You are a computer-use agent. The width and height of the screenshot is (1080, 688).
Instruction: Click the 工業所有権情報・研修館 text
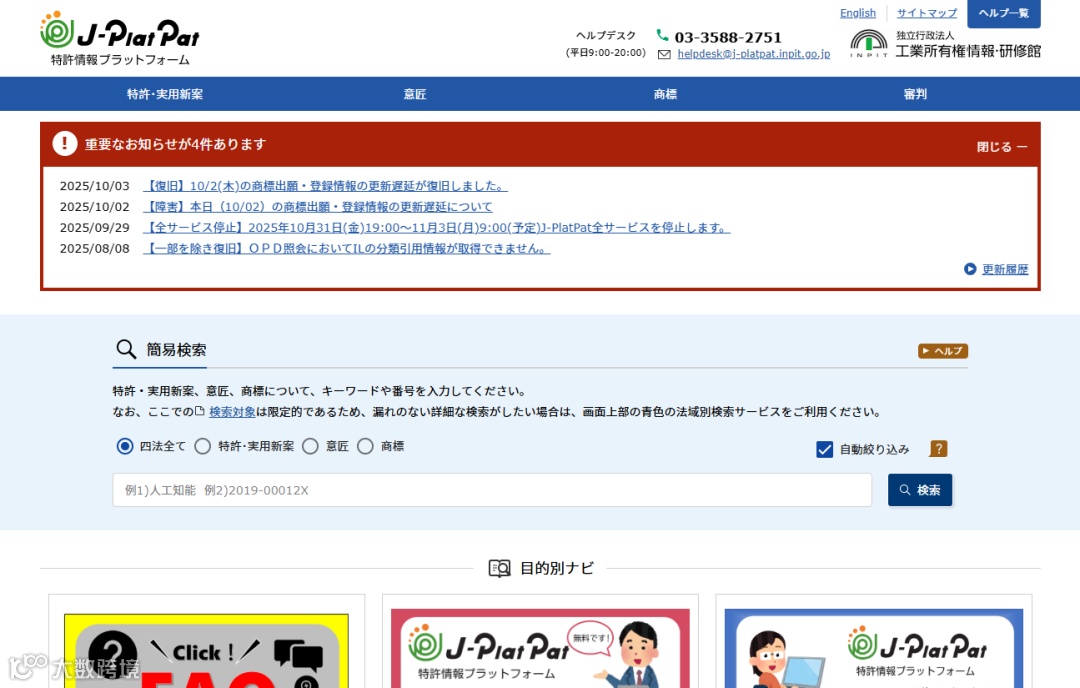968,51
